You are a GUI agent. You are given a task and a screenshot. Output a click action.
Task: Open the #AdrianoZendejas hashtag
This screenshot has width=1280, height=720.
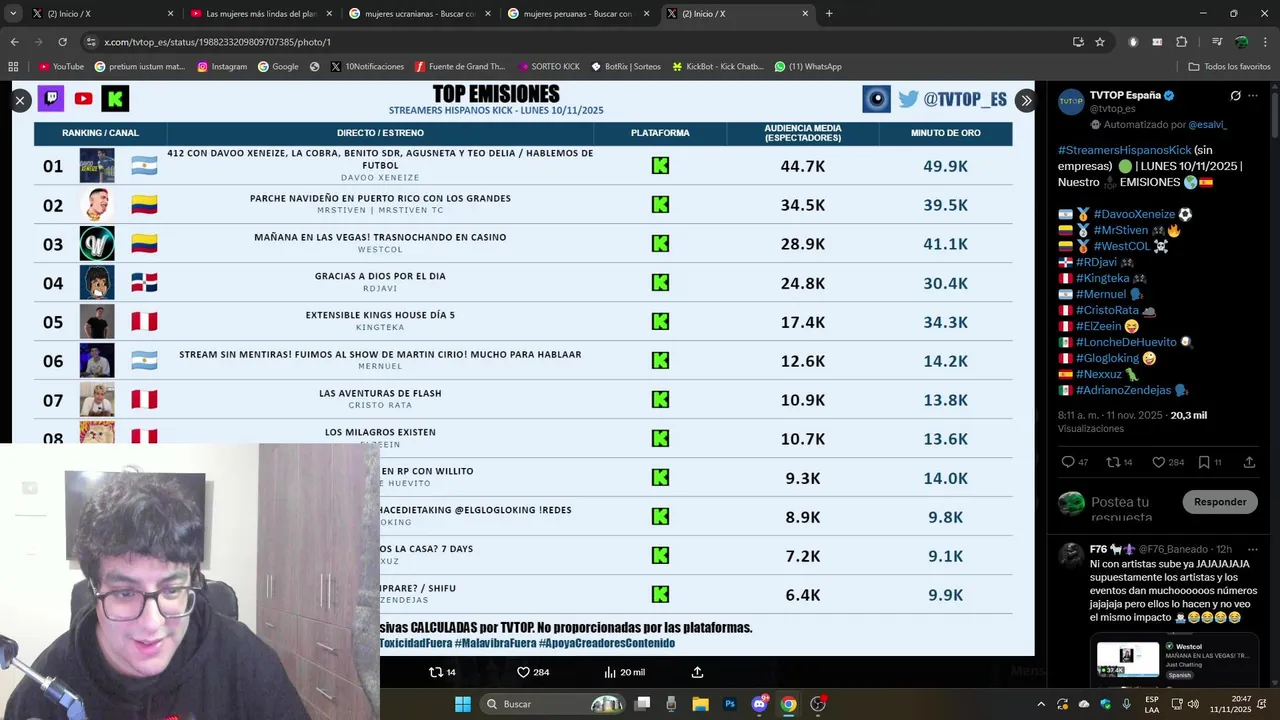coord(1123,390)
